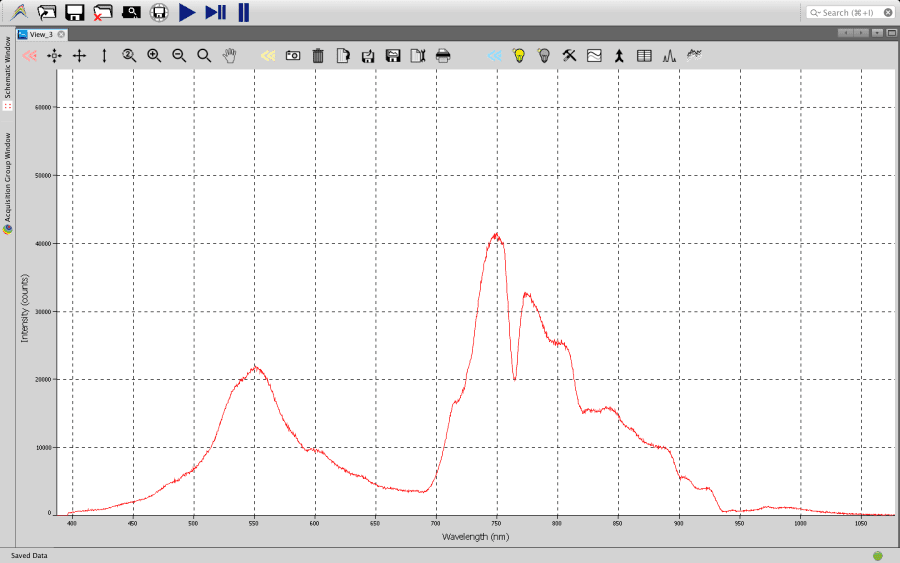Image resolution: width=900 pixels, height=563 pixels.
Task: Click the table view icon
Action: pyautogui.click(x=644, y=56)
